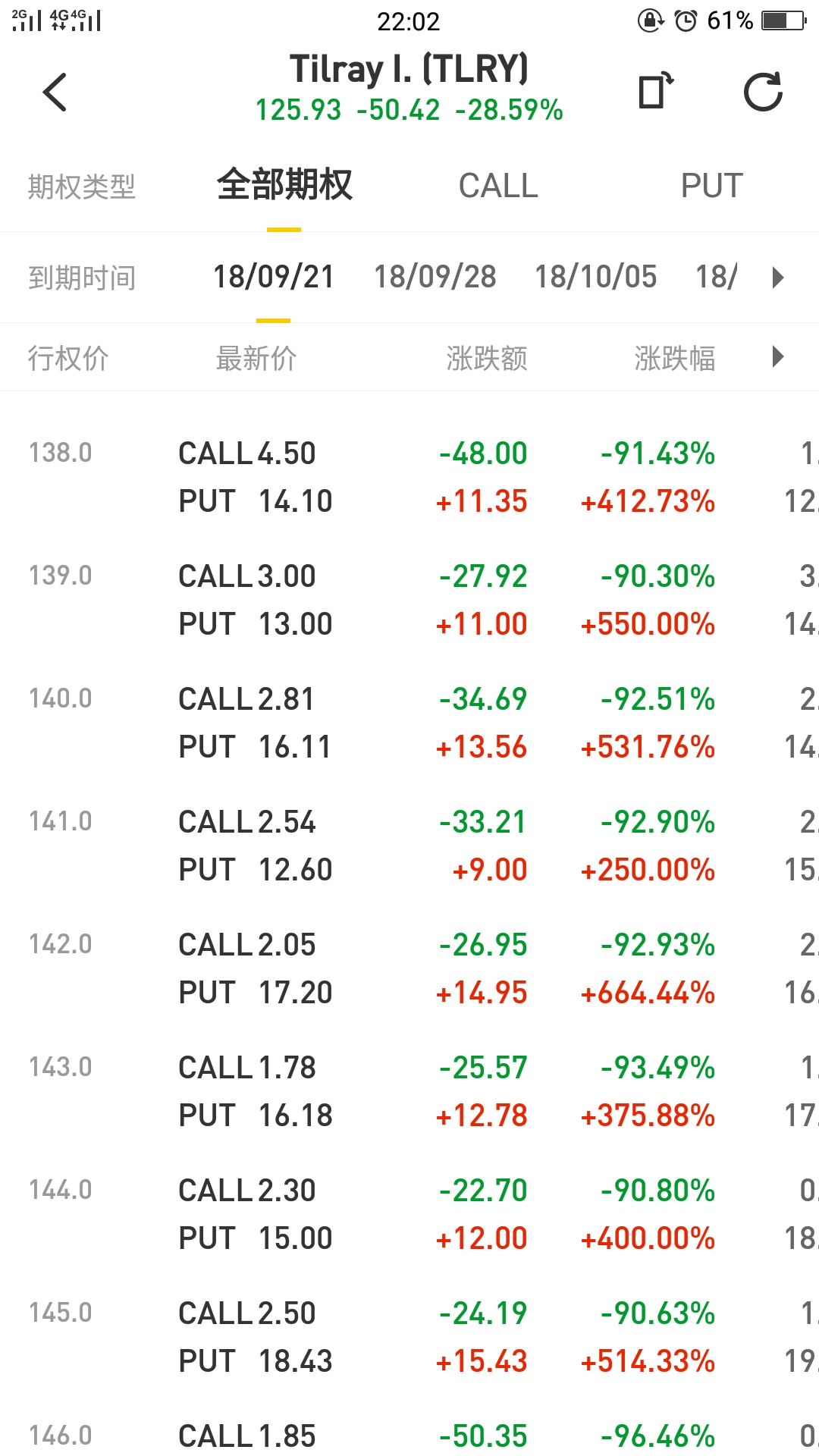The height and width of the screenshot is (1456, 819).
Task: Sort by 涨跌额 column header
Action: click(x=487, y=358)
